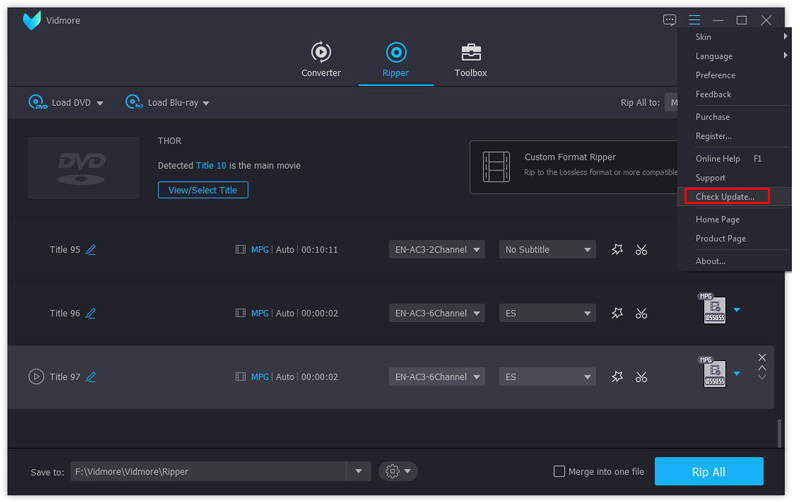Click the View/Select Title button
This screenshot has width=800, height=502.
(x=203, y=190)
